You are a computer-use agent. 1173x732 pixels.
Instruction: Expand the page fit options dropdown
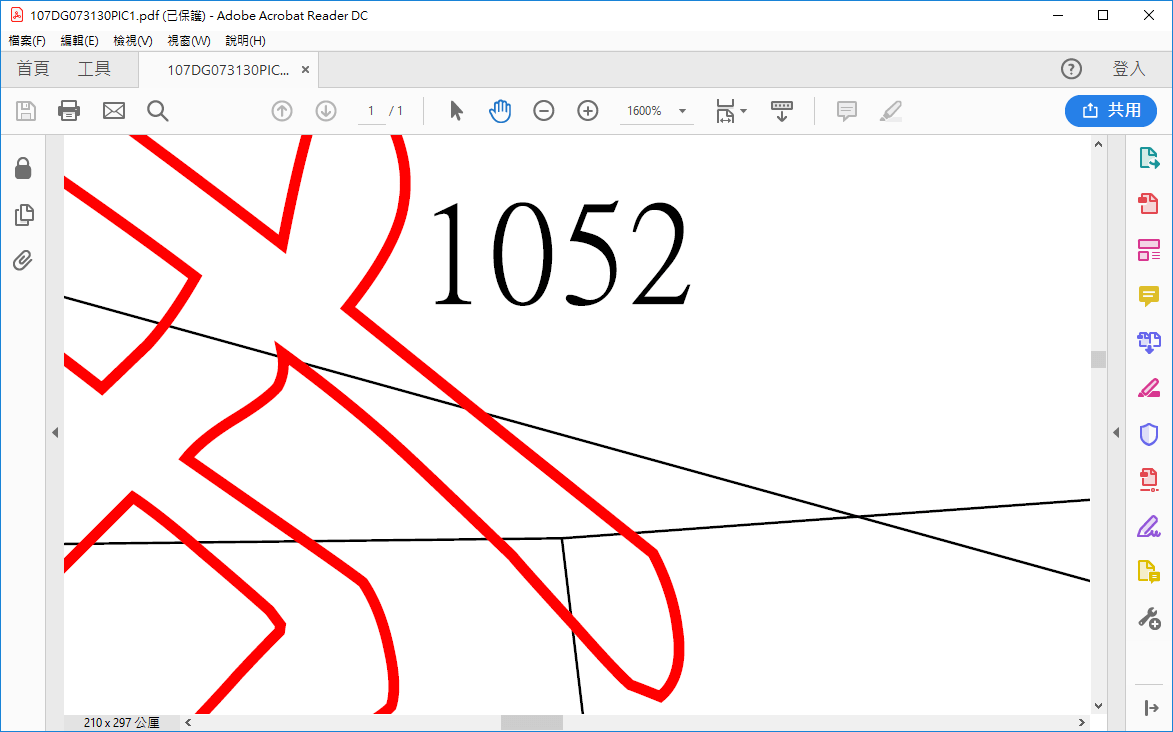click(742, 110)
